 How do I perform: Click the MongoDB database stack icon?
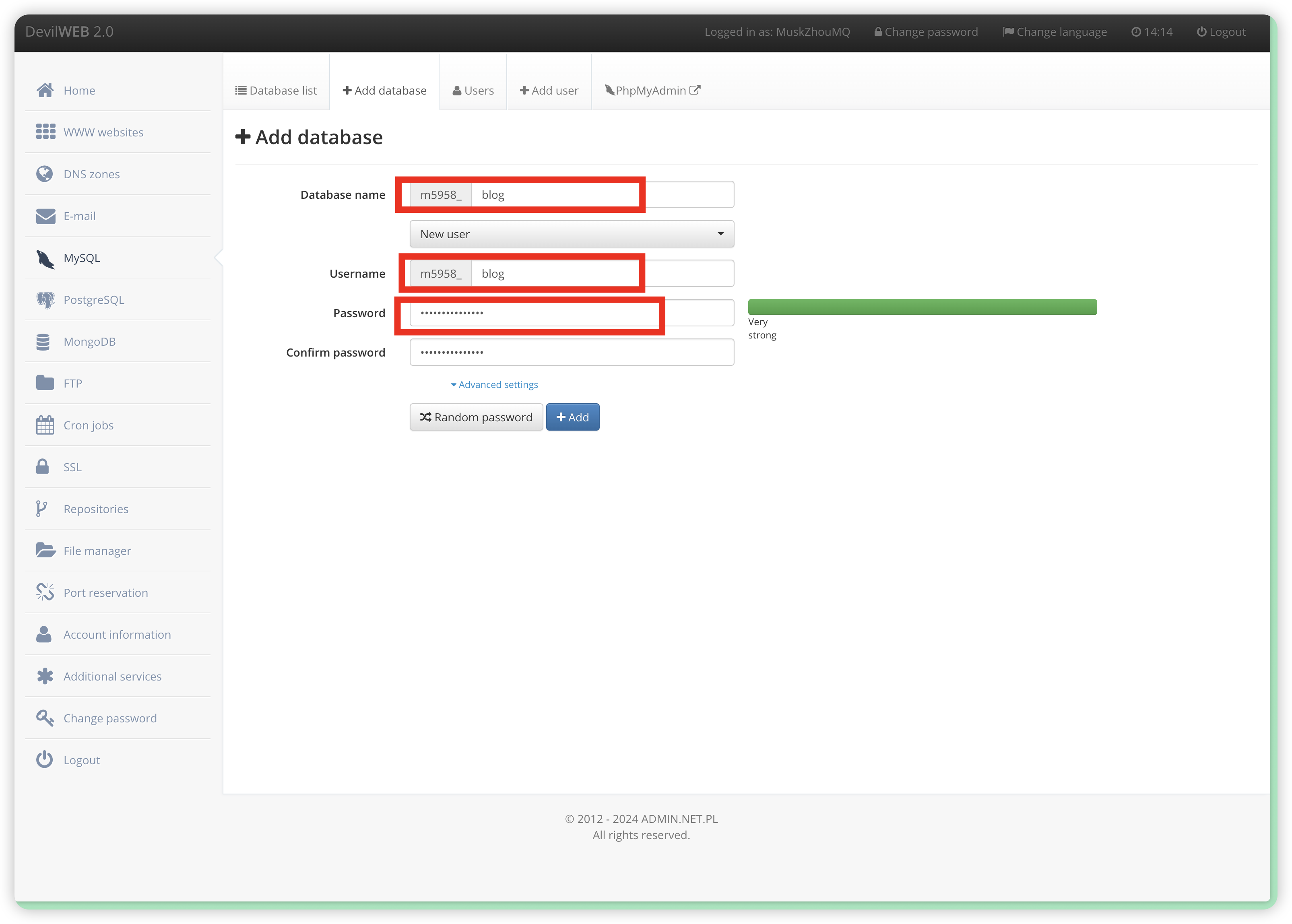tap(43, 342)
